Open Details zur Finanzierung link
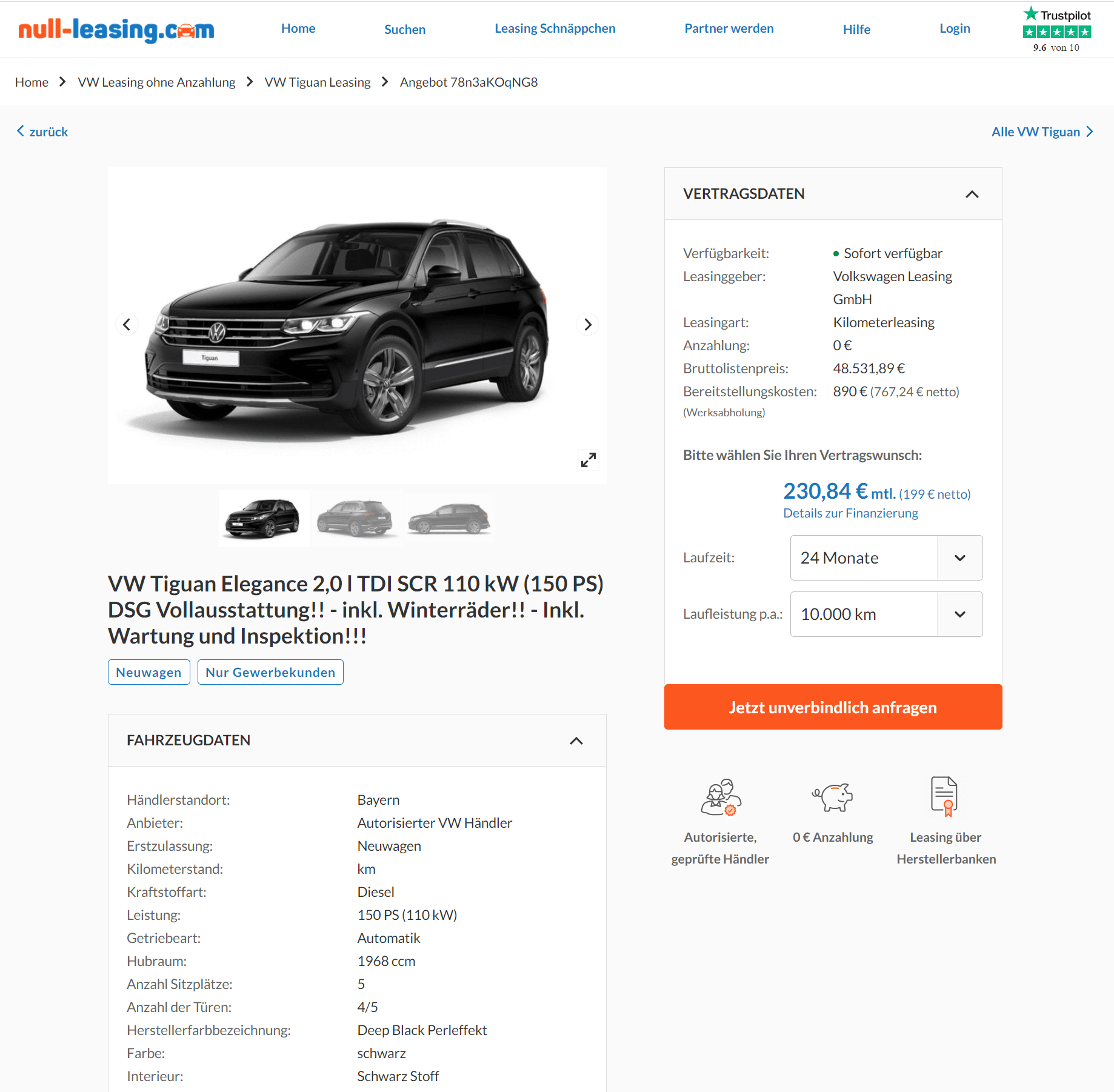The image size is (1114, 1092). pos(850,513)
